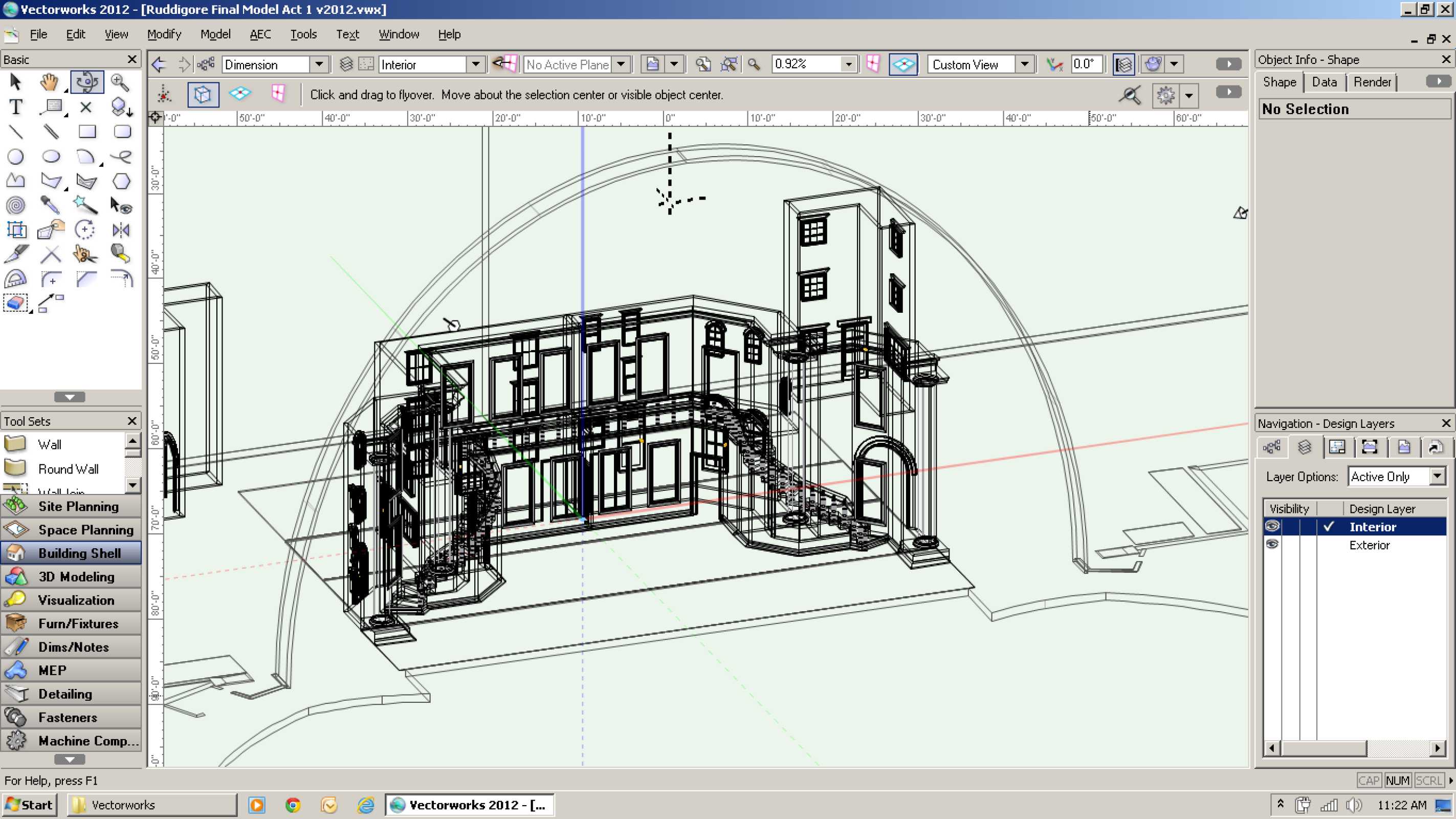Screen dimensions: 1456x819
Task: Click the Spiral tool icon
Action: pos(16,205)
